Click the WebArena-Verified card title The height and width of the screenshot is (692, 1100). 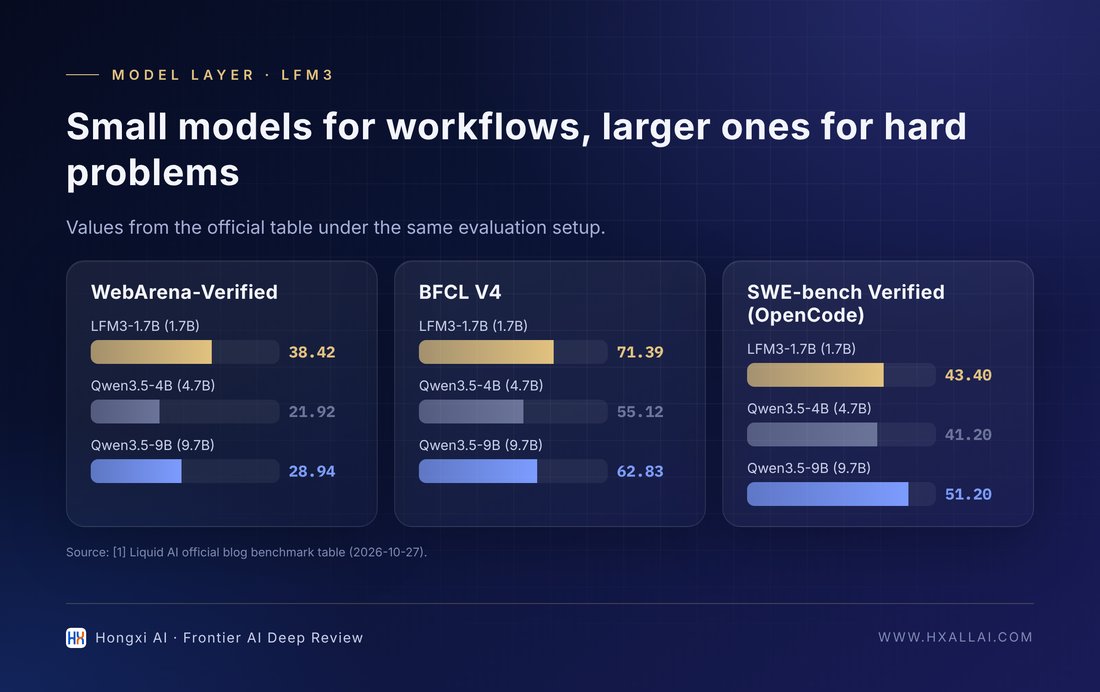184,292
